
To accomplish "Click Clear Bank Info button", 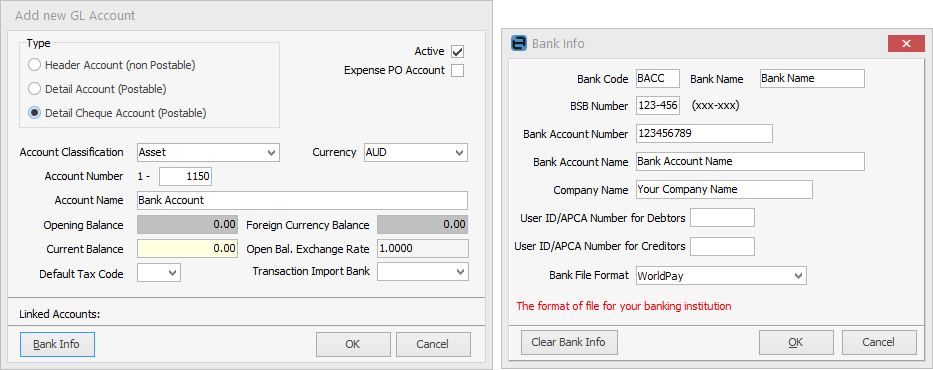I will (x=569, y=342).
